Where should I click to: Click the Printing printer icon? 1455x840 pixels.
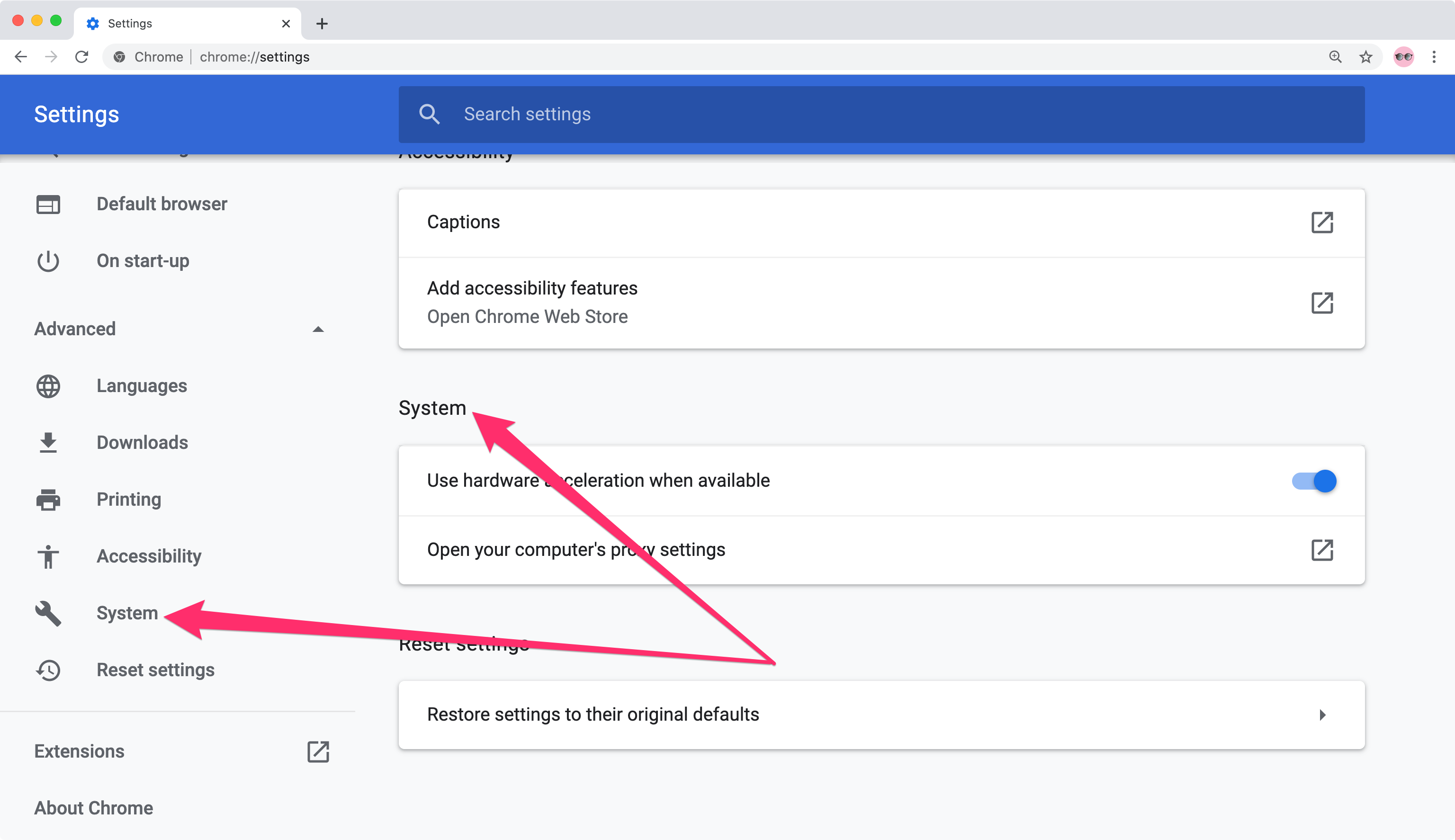tap(48, 500)
